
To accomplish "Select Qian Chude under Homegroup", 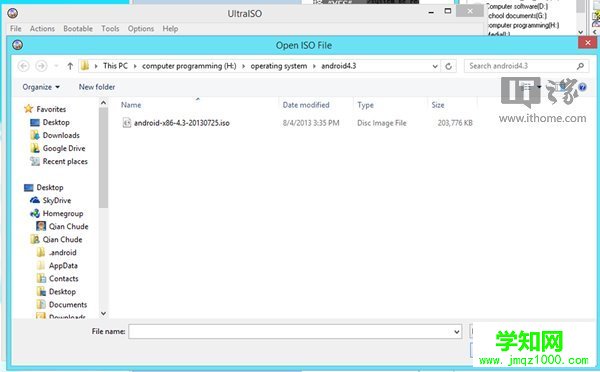I will [x=68, y=227].
